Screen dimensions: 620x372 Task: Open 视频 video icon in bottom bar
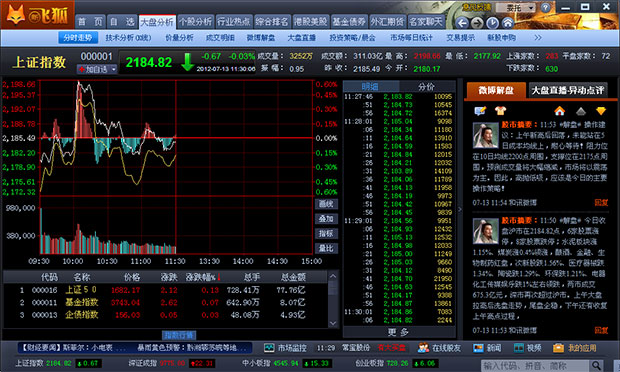pyautogui.click(x=518, y=348)
